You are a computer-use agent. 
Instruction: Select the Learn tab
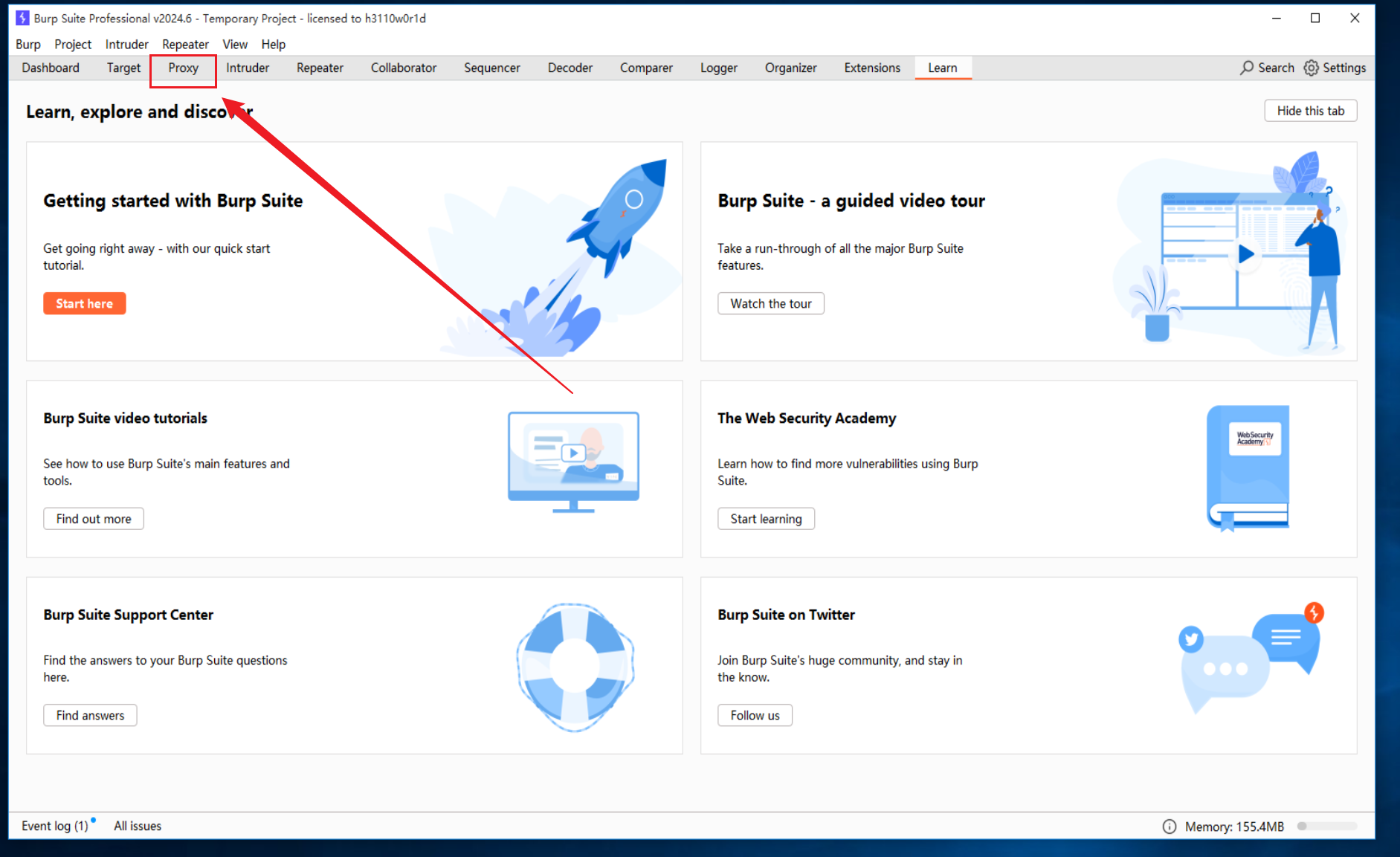943,68
